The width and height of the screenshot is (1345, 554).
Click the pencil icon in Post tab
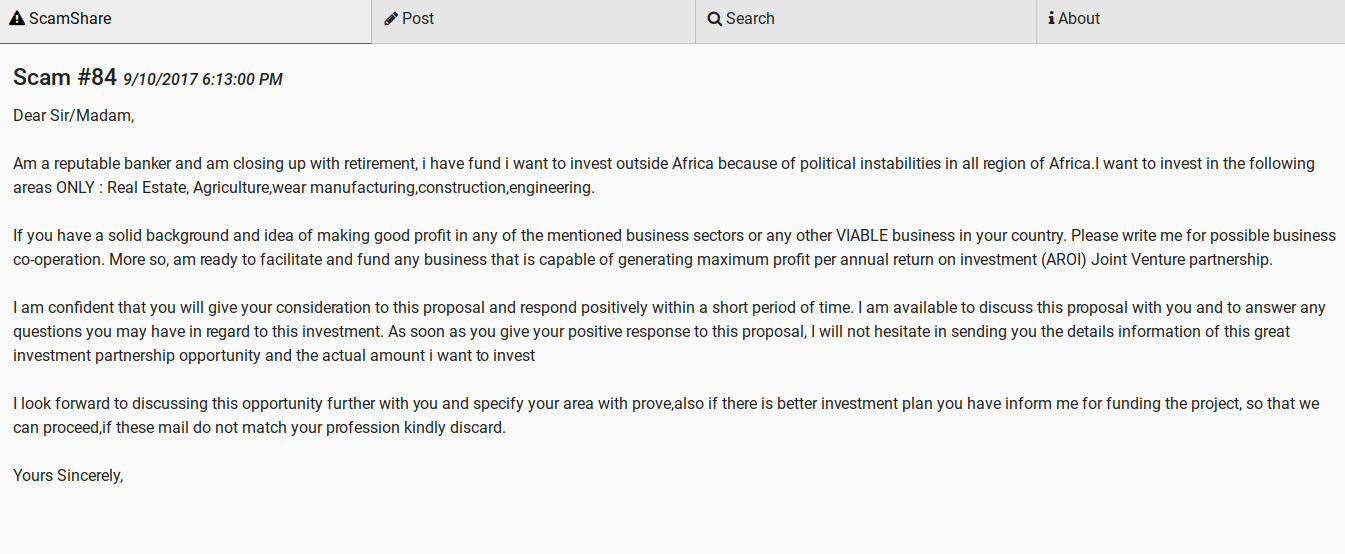click(391, 19)
